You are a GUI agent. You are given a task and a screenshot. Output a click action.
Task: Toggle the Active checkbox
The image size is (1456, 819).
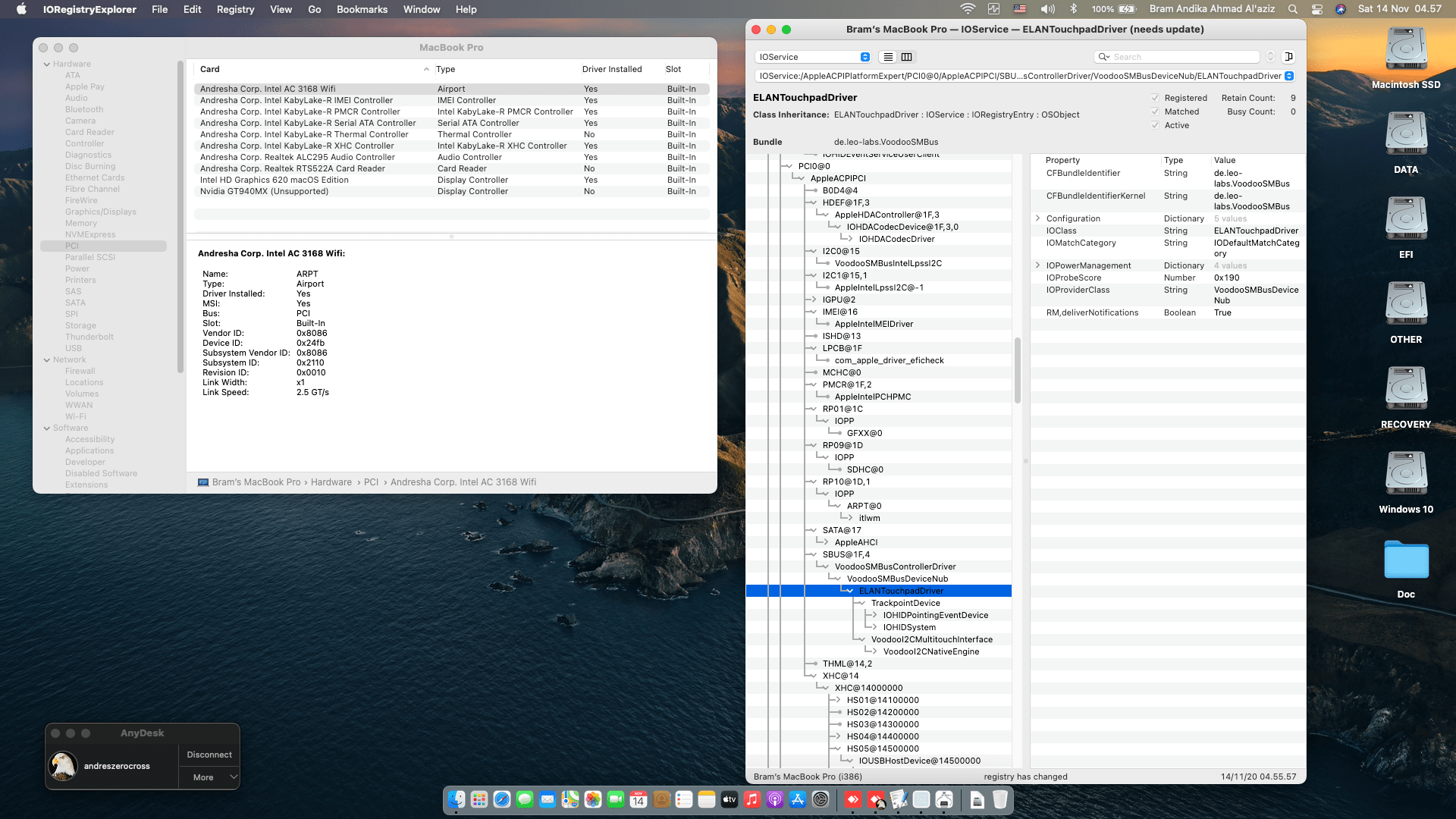(x=1155, y=125)
